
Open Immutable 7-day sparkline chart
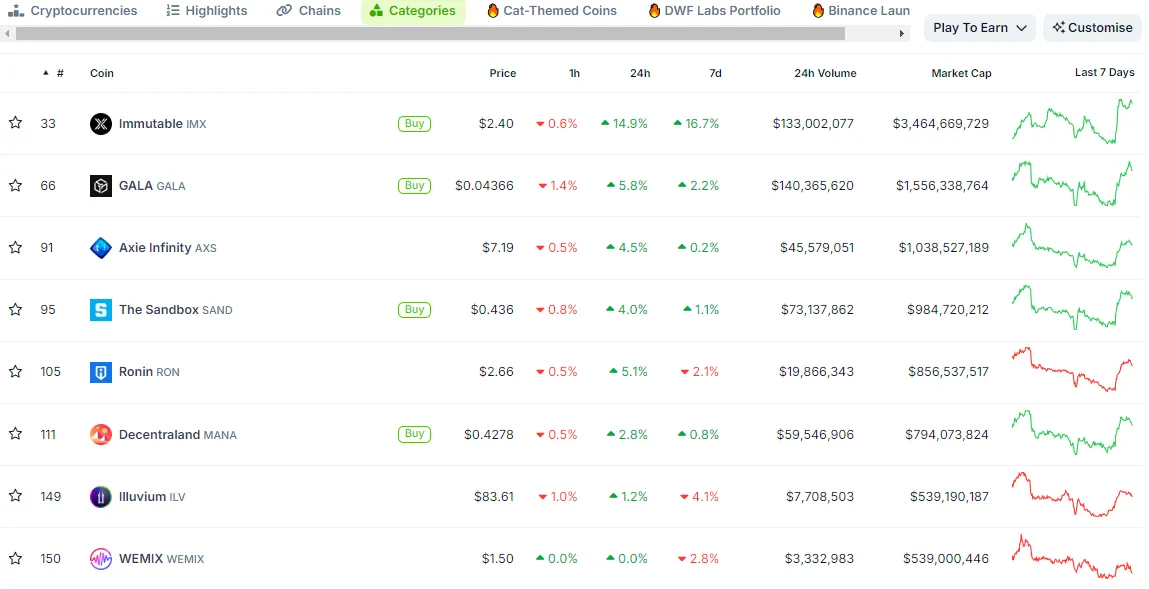1073,122
